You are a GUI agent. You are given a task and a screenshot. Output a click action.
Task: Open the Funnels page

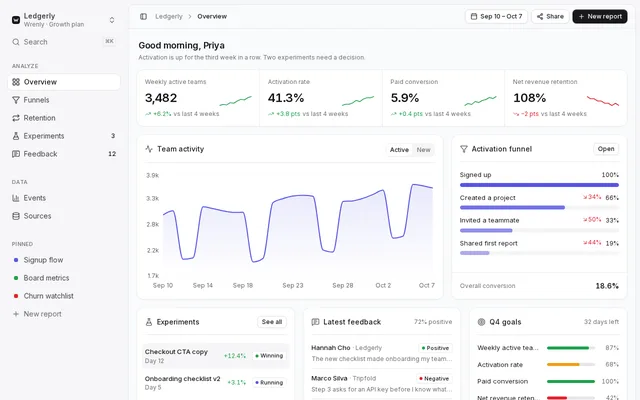[x=64, y=100]
